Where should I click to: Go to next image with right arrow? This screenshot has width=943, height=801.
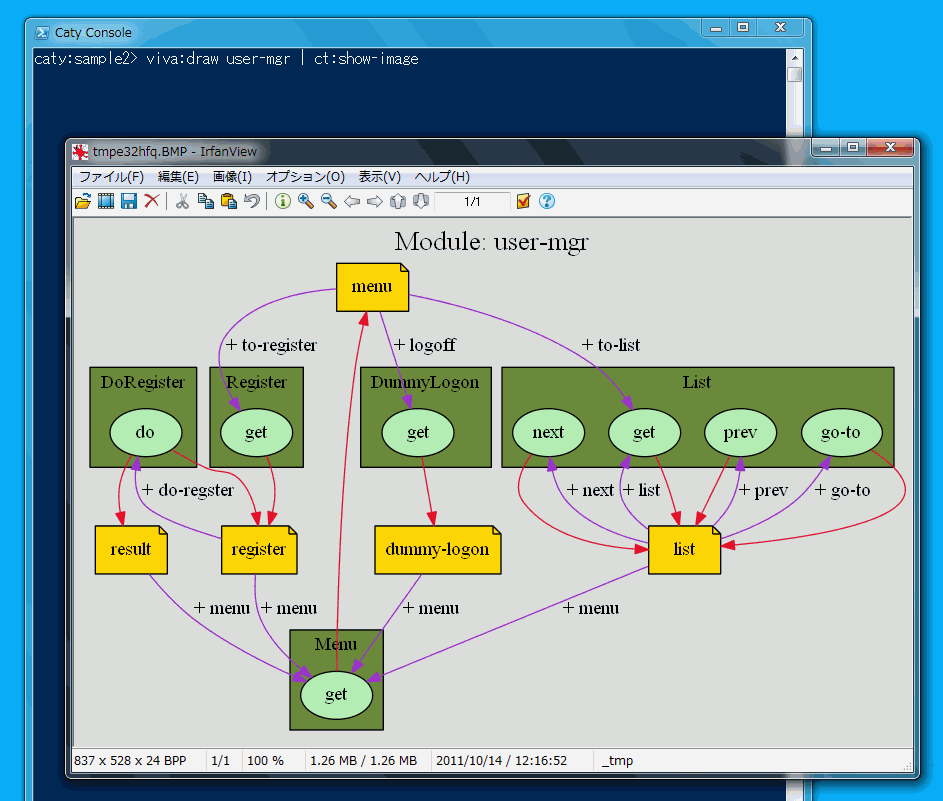coord(375,202)
